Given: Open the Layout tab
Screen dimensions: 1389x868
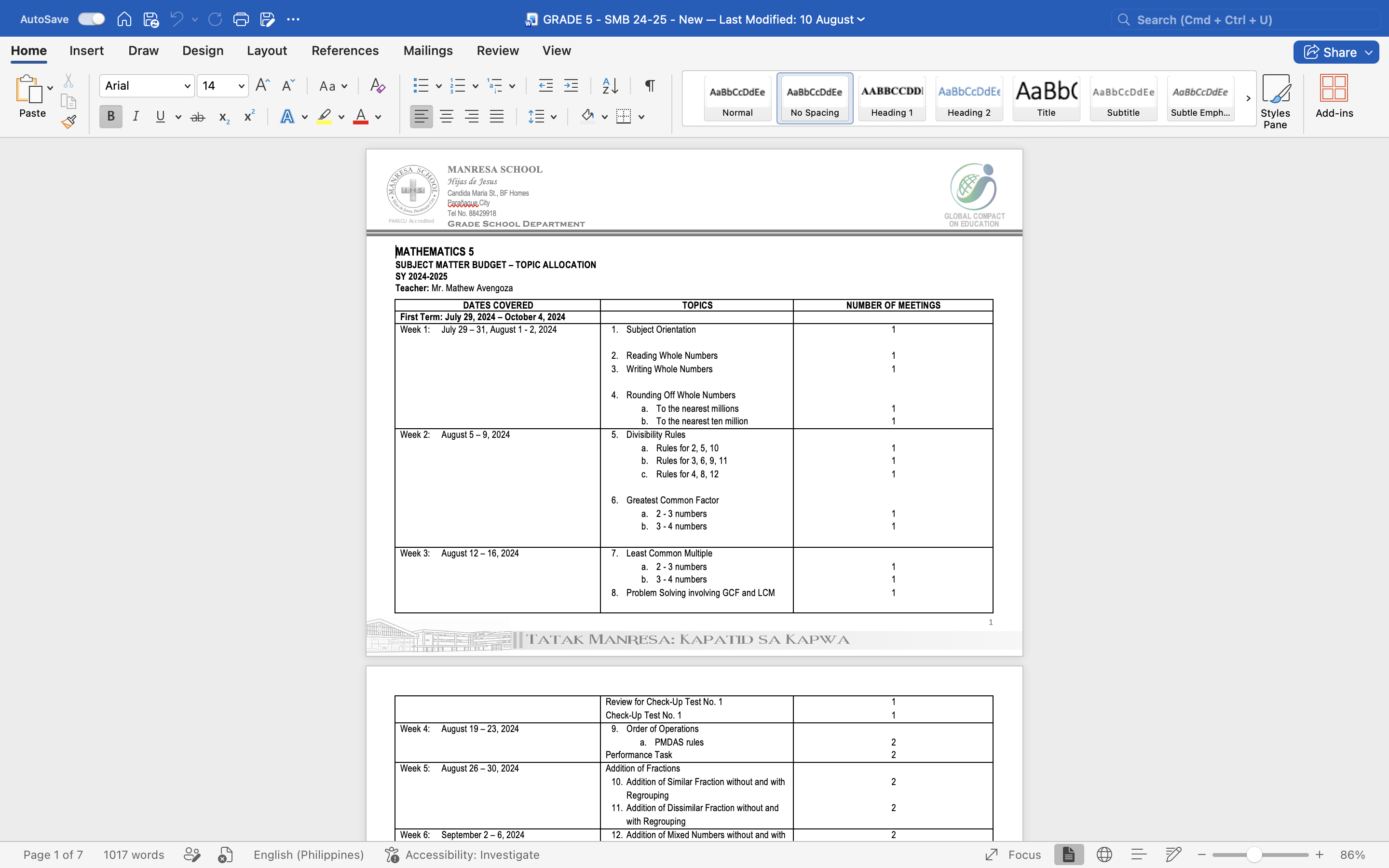Looking at the screenshot, I should click(267, 51).
